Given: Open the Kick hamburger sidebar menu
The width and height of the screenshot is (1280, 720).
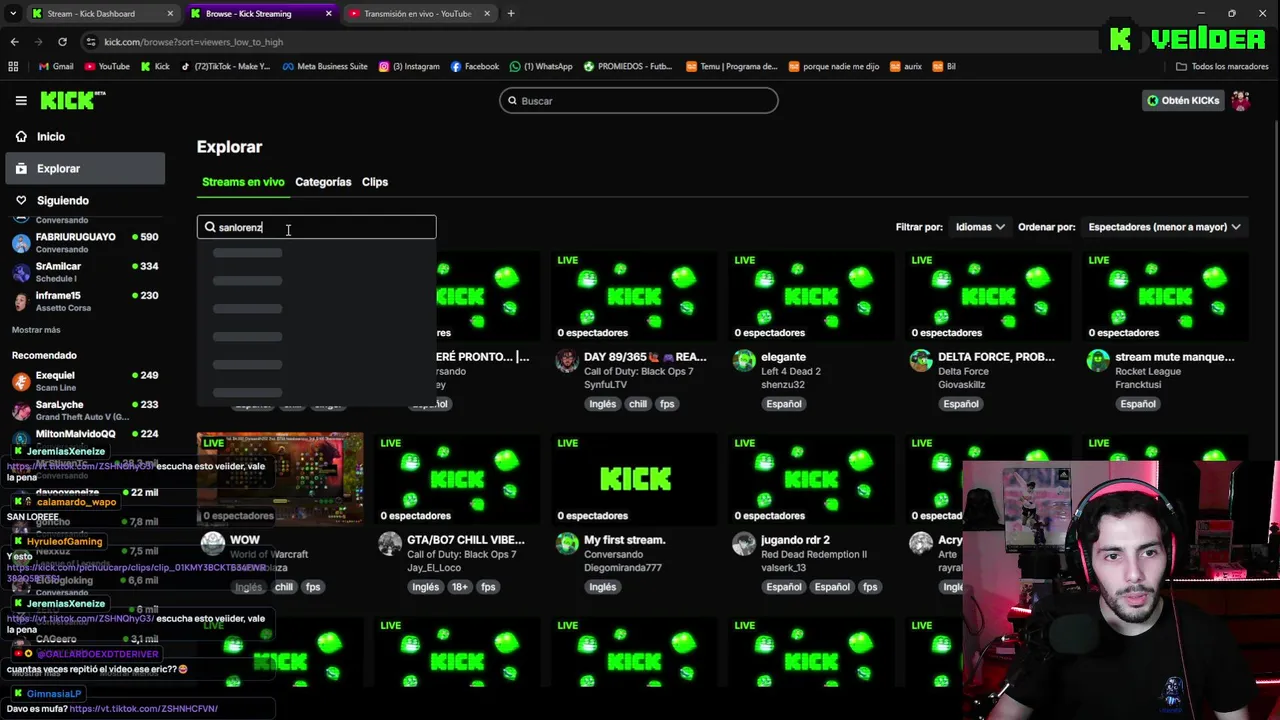Looking at the screenshot, I should point(21,100).
